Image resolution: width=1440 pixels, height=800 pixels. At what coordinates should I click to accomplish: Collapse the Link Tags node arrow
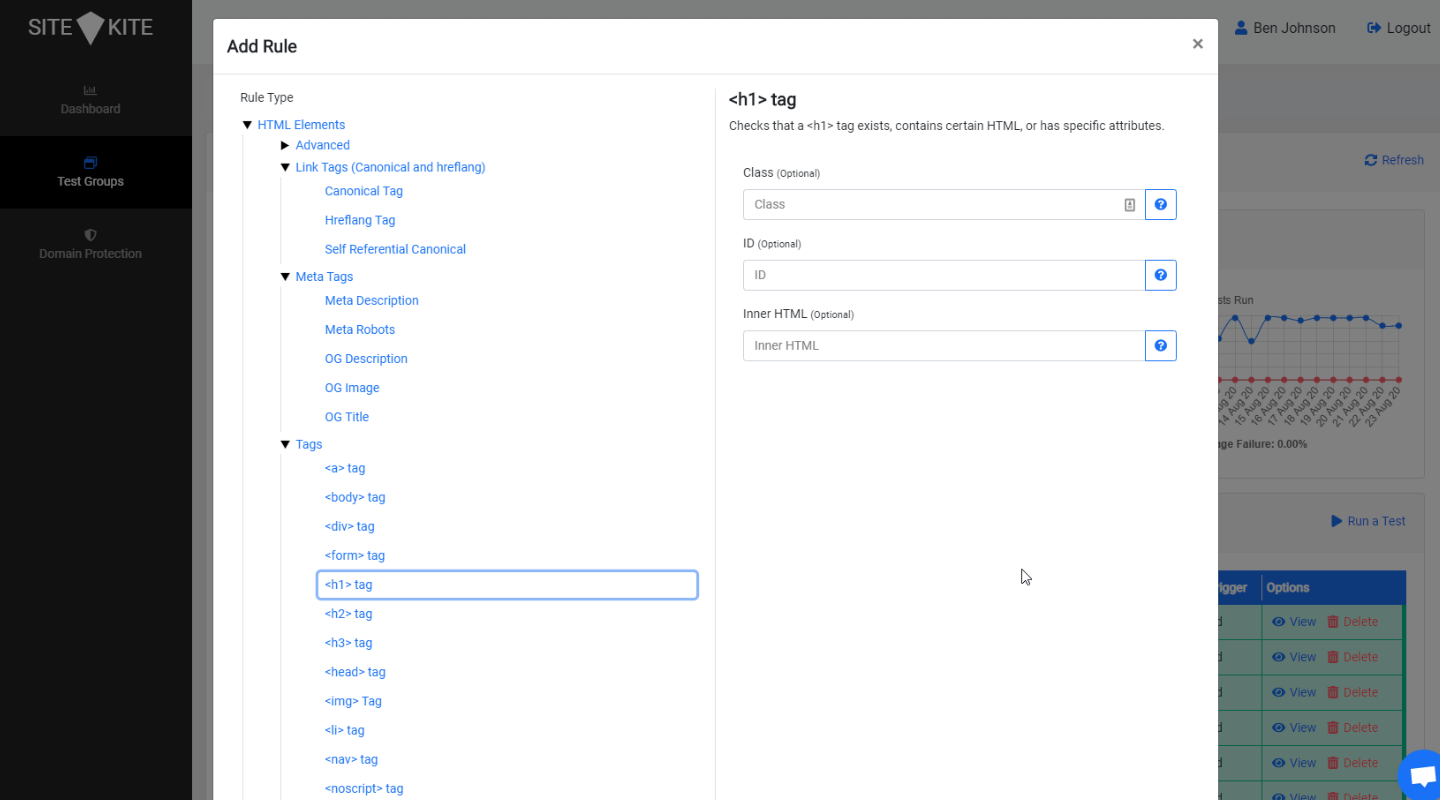[x=285, y=167]
